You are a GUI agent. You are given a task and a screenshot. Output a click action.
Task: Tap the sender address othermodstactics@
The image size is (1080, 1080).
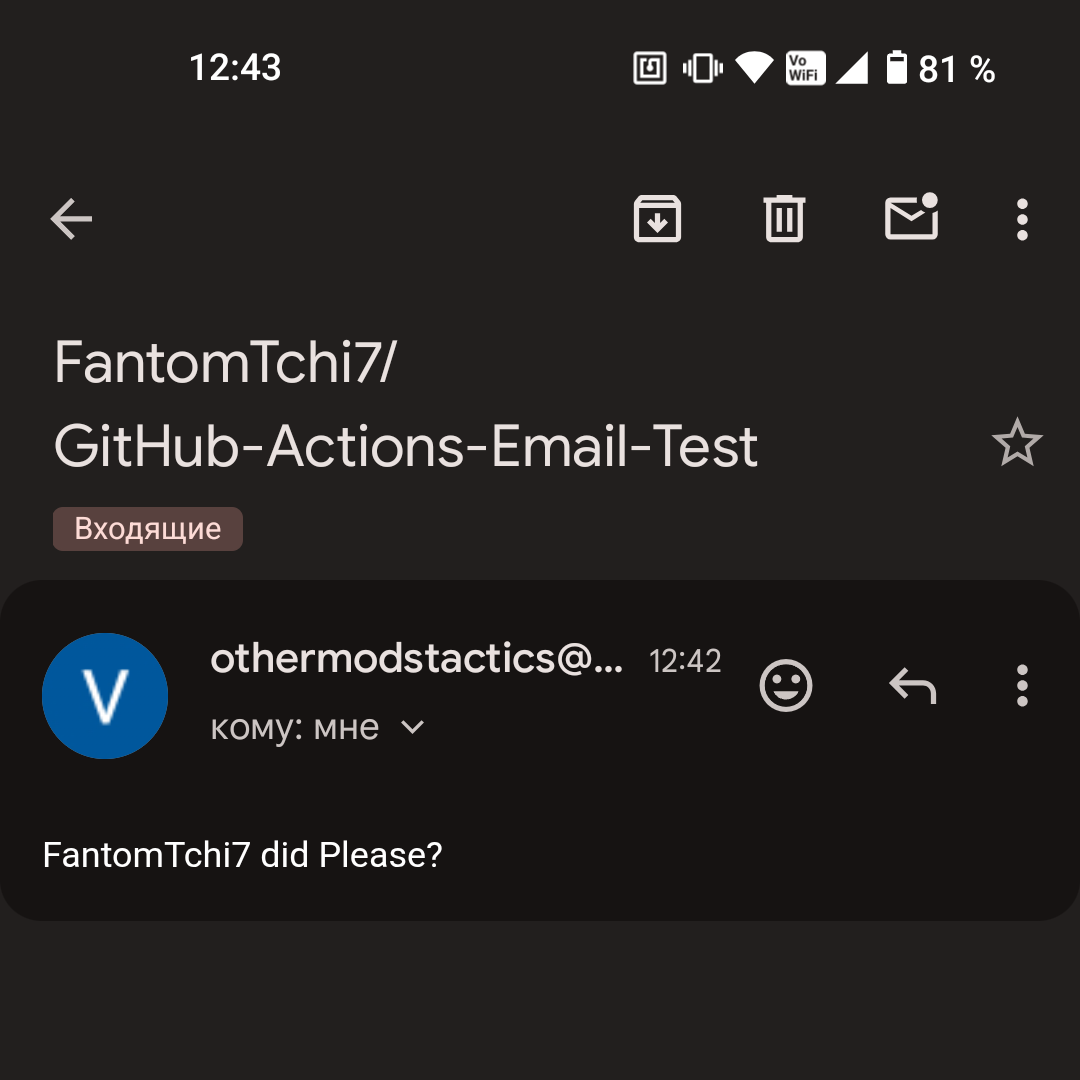click(x=416, y=659)
